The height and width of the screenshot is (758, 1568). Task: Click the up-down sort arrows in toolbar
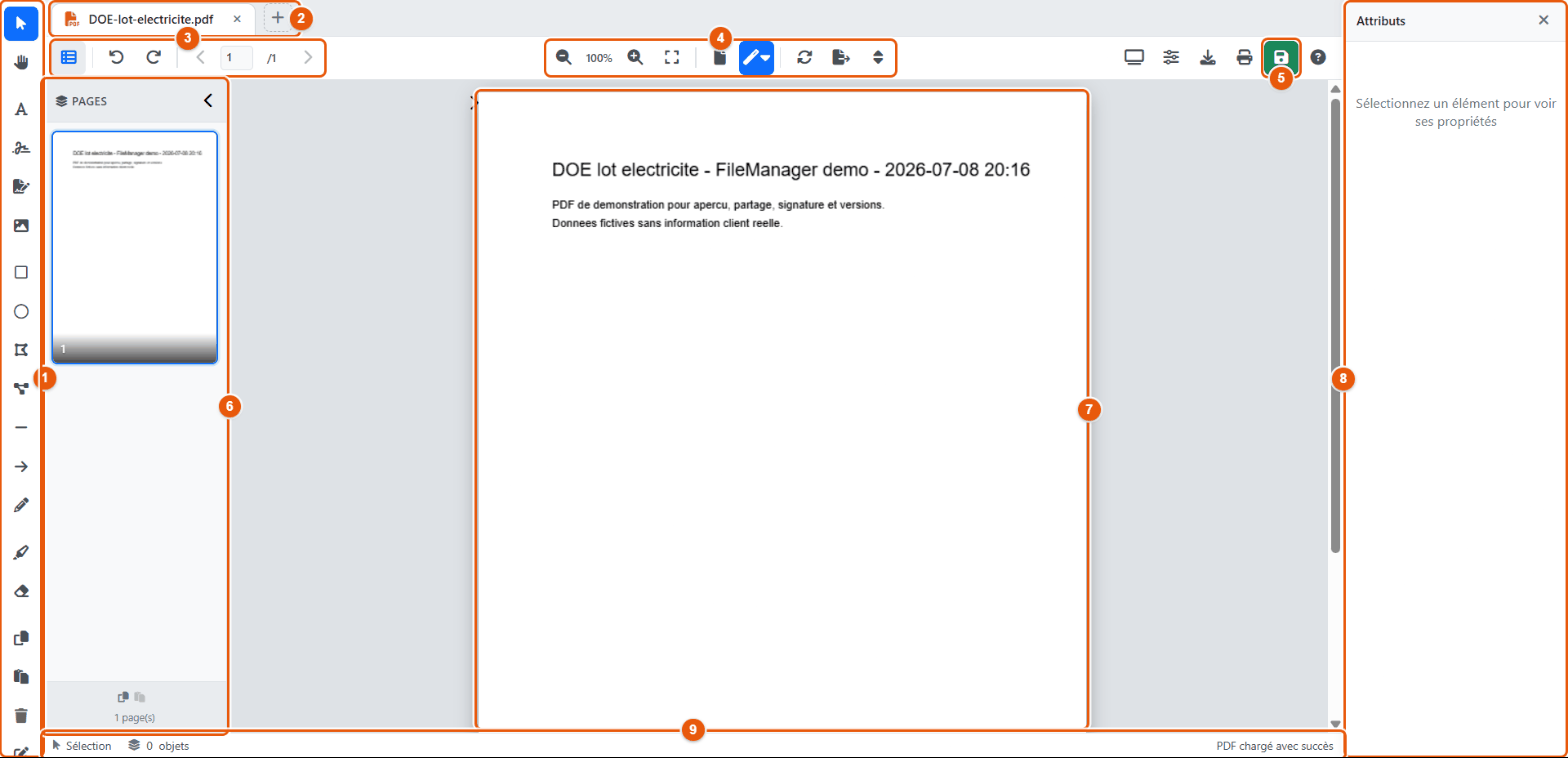pos(878,58)
